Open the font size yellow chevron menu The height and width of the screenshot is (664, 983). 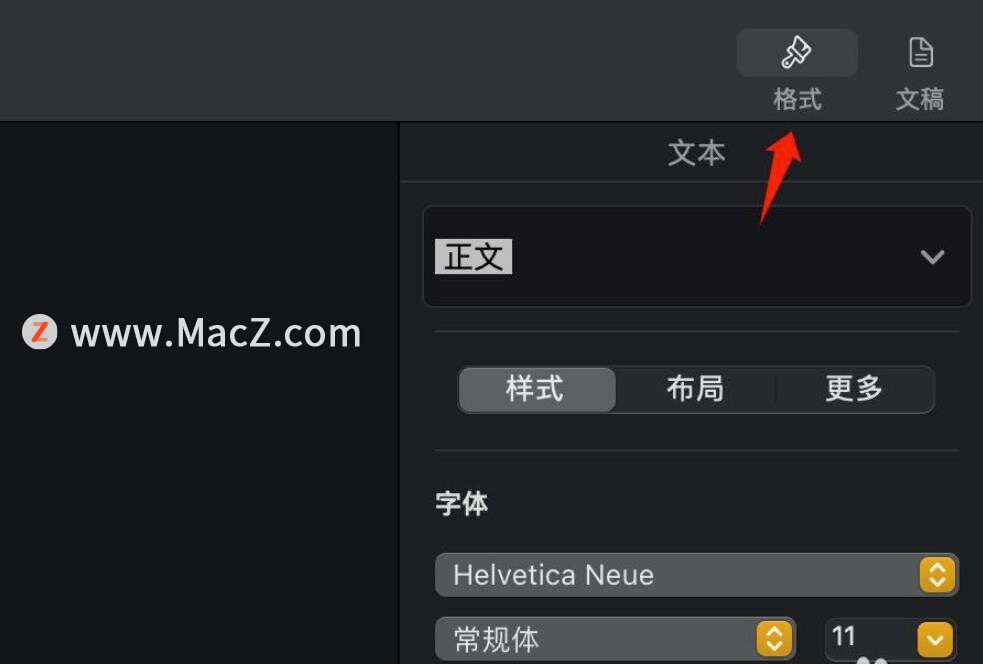pos(935,640)
